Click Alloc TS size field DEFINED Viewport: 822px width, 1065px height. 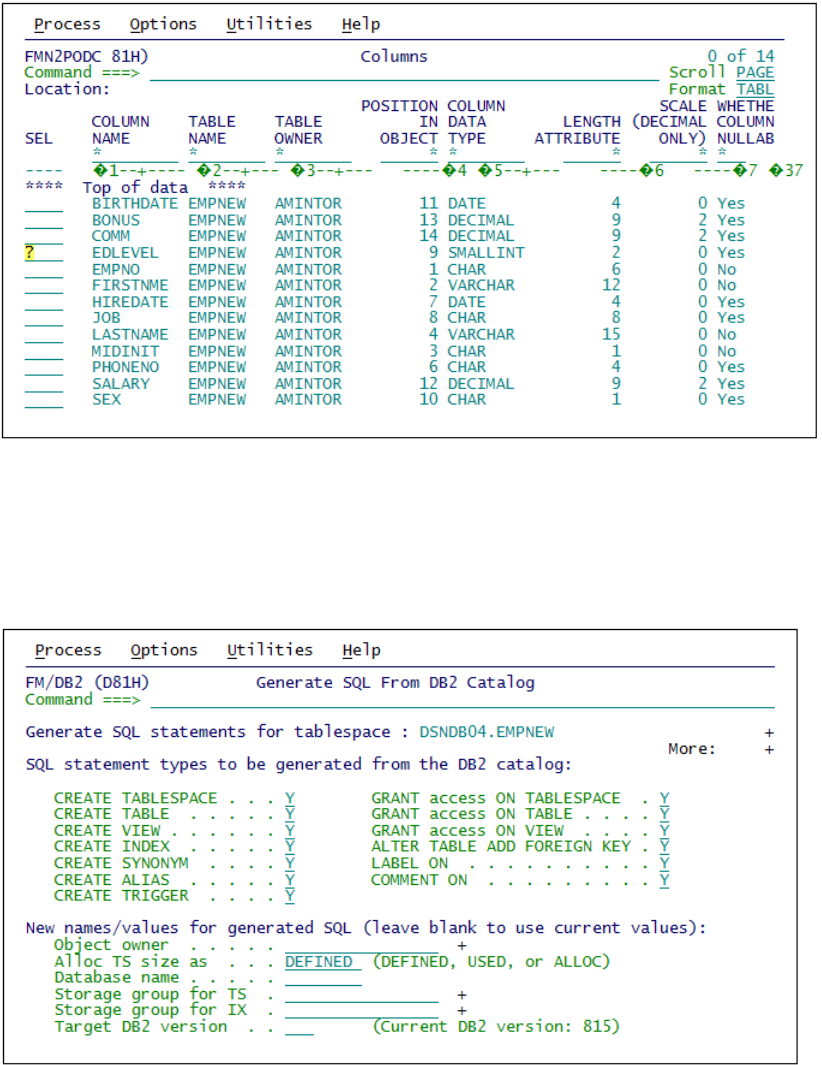[323, 962]
